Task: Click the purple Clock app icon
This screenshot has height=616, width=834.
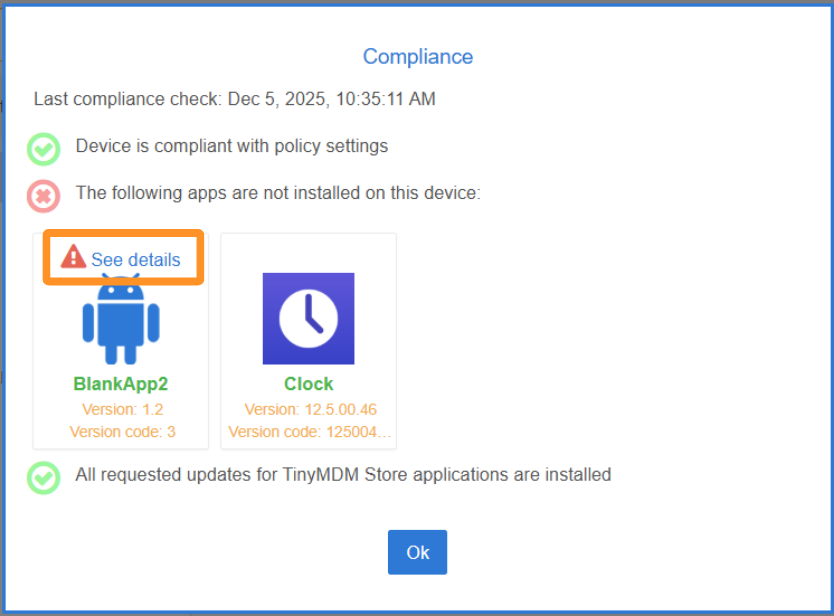Action: click(308, 319)
